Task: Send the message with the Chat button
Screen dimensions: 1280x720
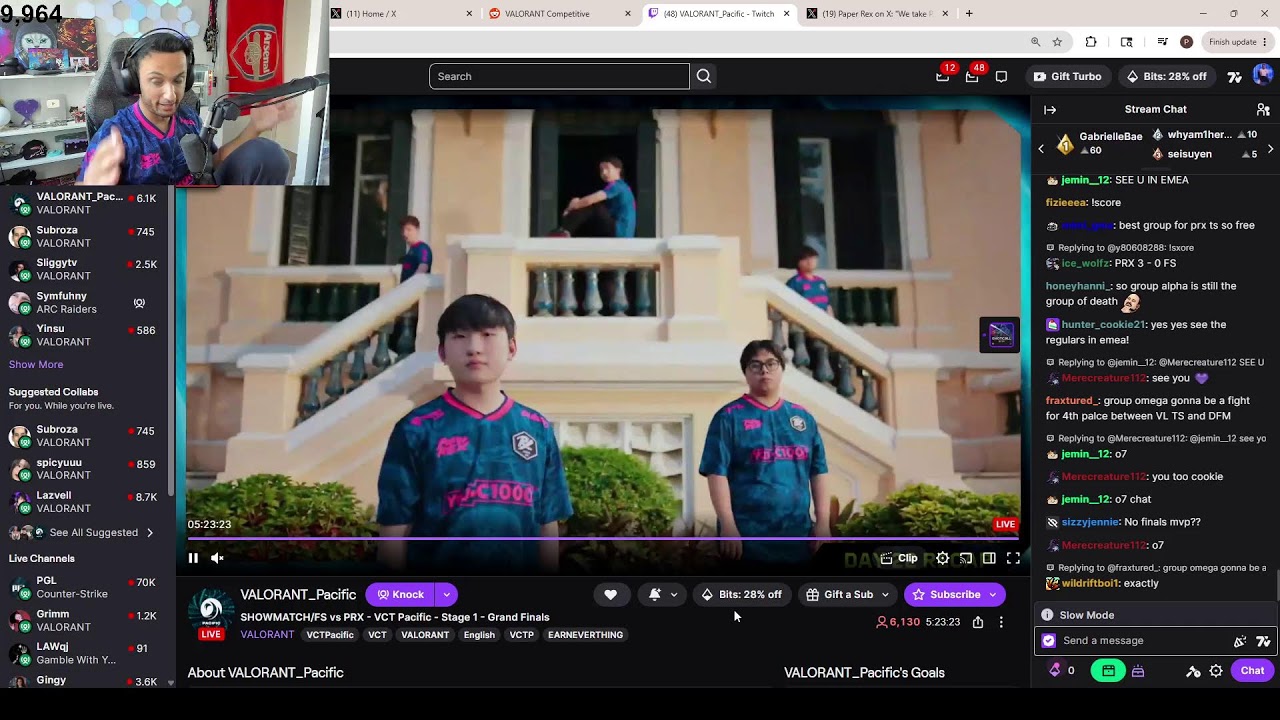Action: click(1252, 671)
